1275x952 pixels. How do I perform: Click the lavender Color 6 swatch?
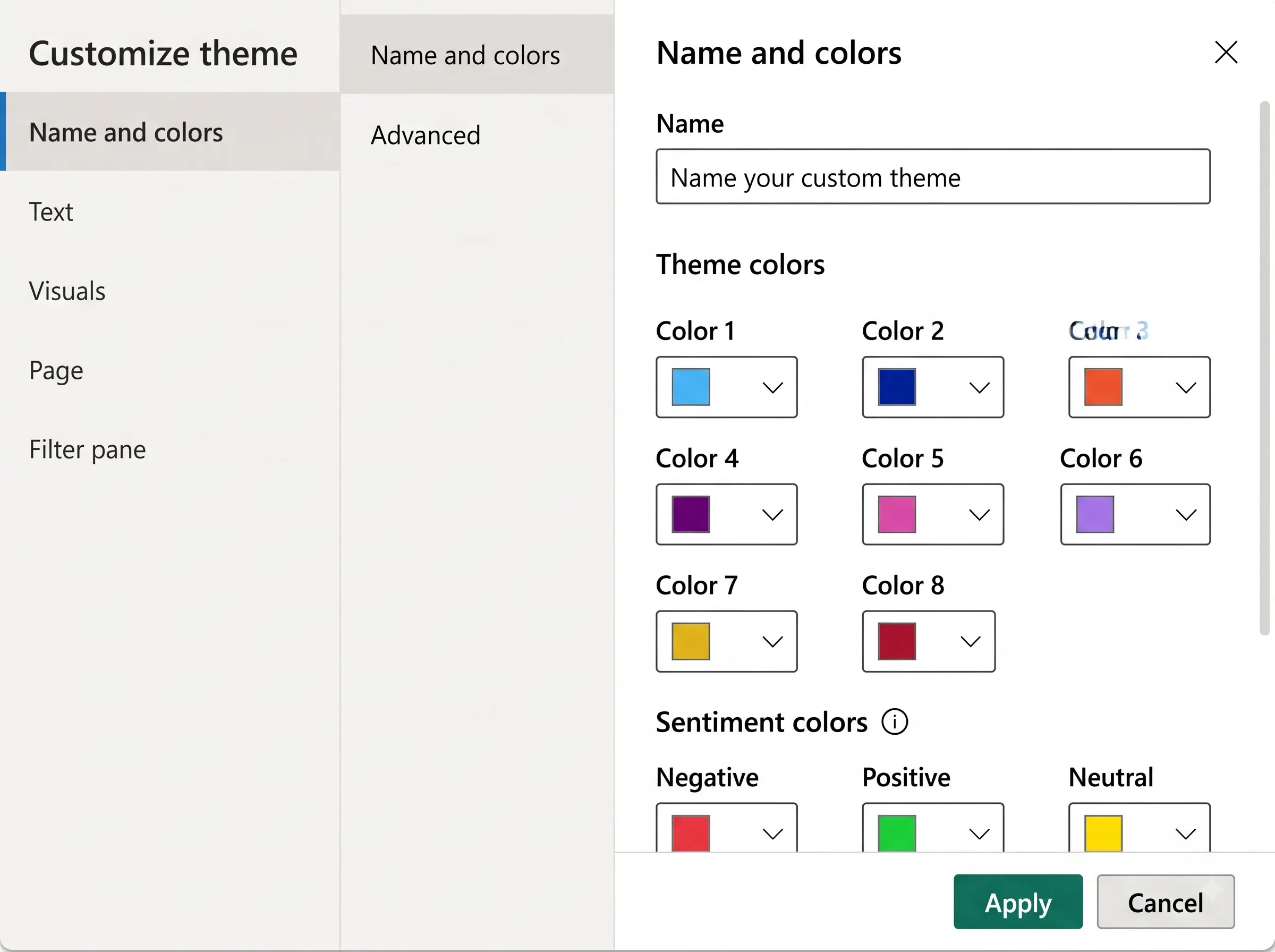click(1095, 514)
